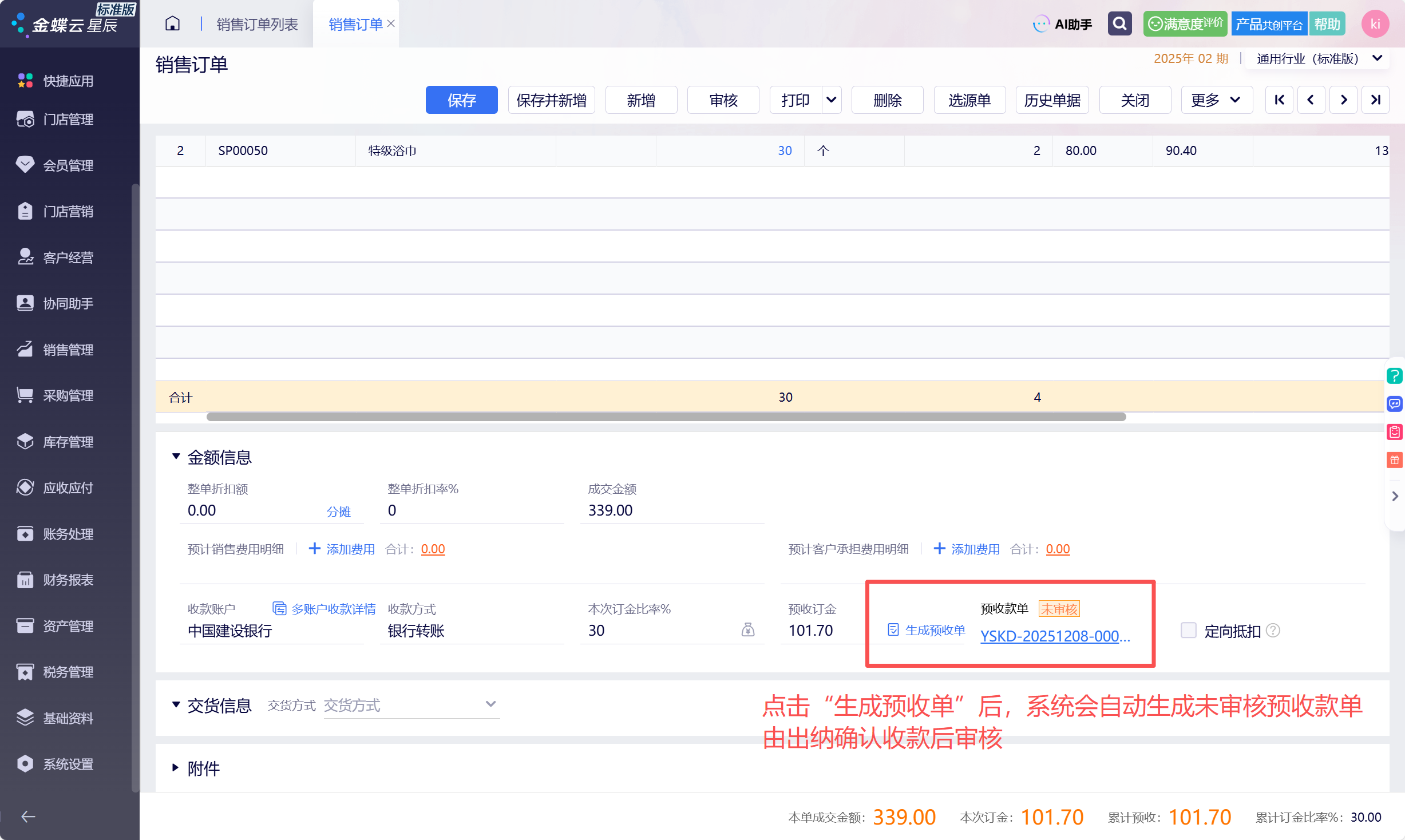1405x840 pixels.
Task: Collapse sidebar with the back arrow
Action: tap(28, 817)
